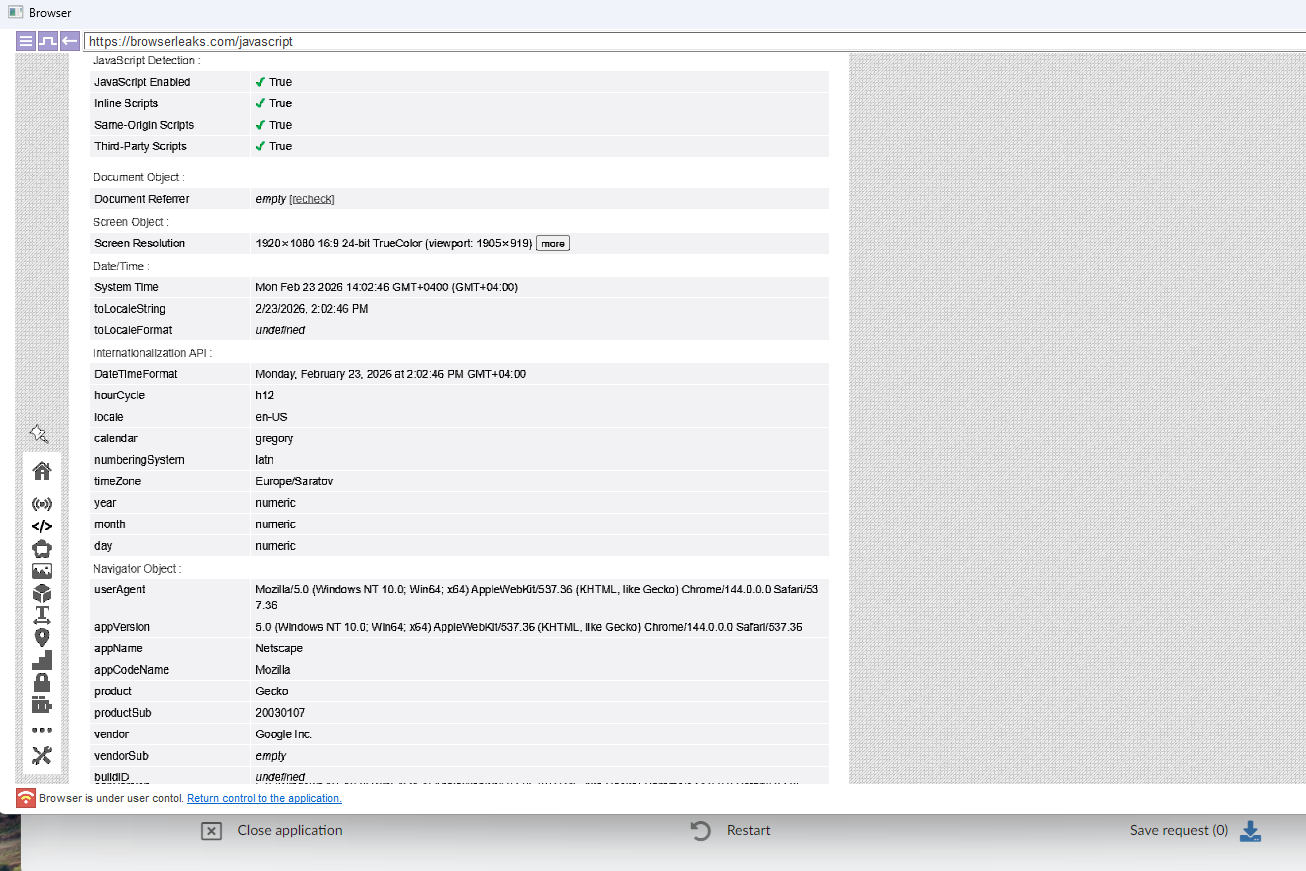The height and width of the screenshot is (871, 1306).
Task: Open the IP address broadcast icon
Action: (42, 504)
